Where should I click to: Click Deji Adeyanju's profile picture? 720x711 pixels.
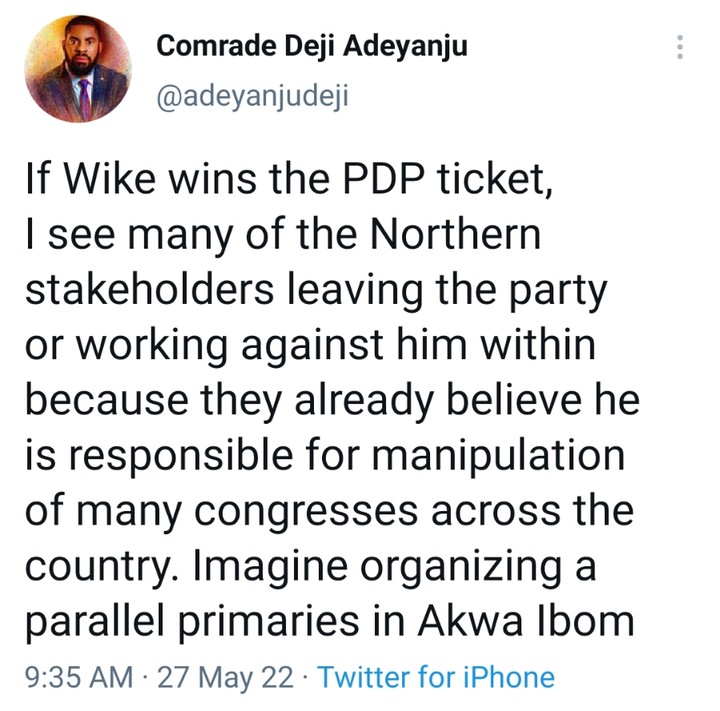click(x=78, y=68)
